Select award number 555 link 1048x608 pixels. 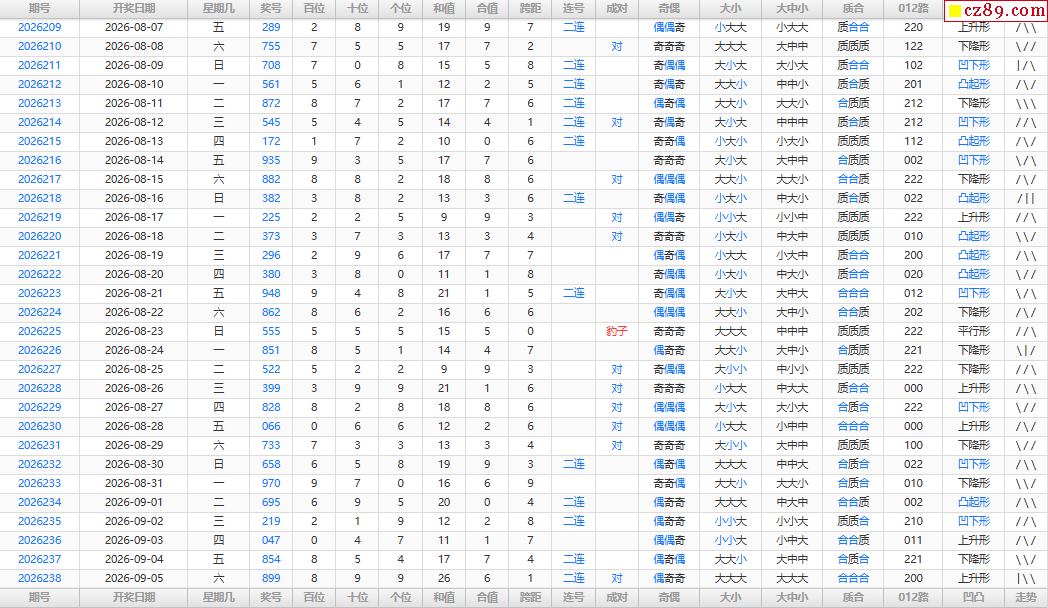tap(271, 331)
